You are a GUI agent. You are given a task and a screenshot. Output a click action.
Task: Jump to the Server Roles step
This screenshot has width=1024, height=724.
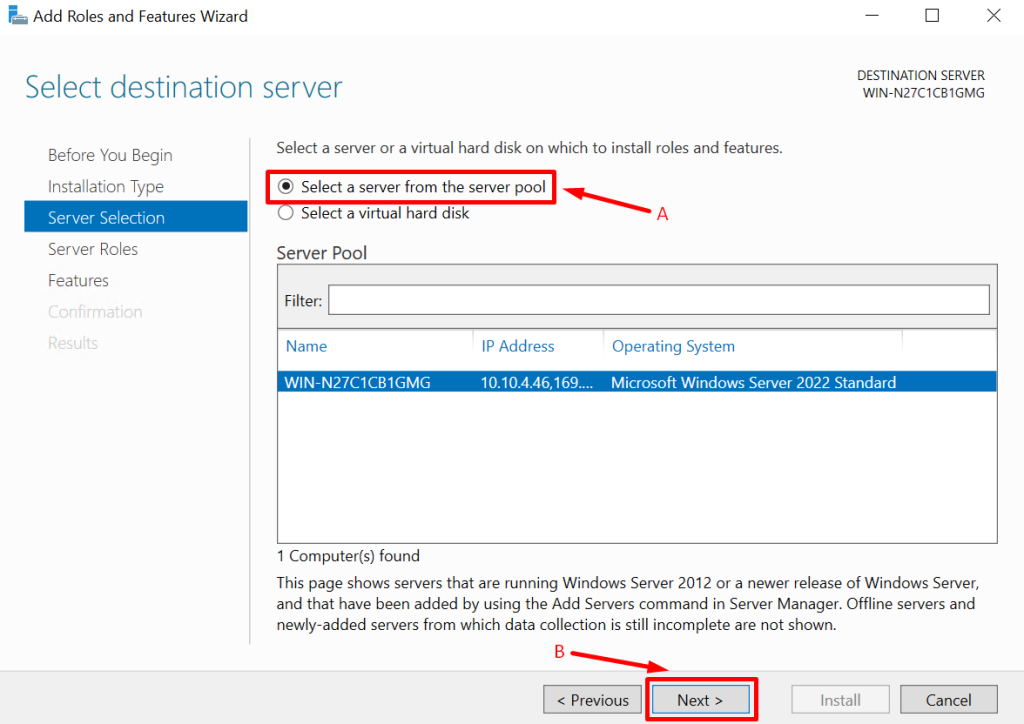pos(93,249)
